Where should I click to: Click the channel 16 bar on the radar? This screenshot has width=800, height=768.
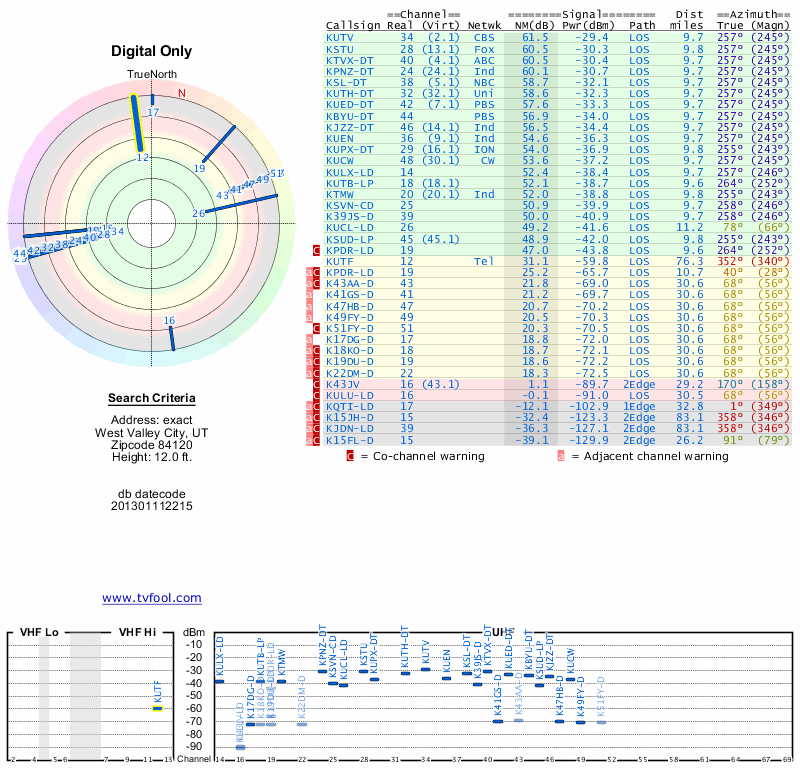172,338
